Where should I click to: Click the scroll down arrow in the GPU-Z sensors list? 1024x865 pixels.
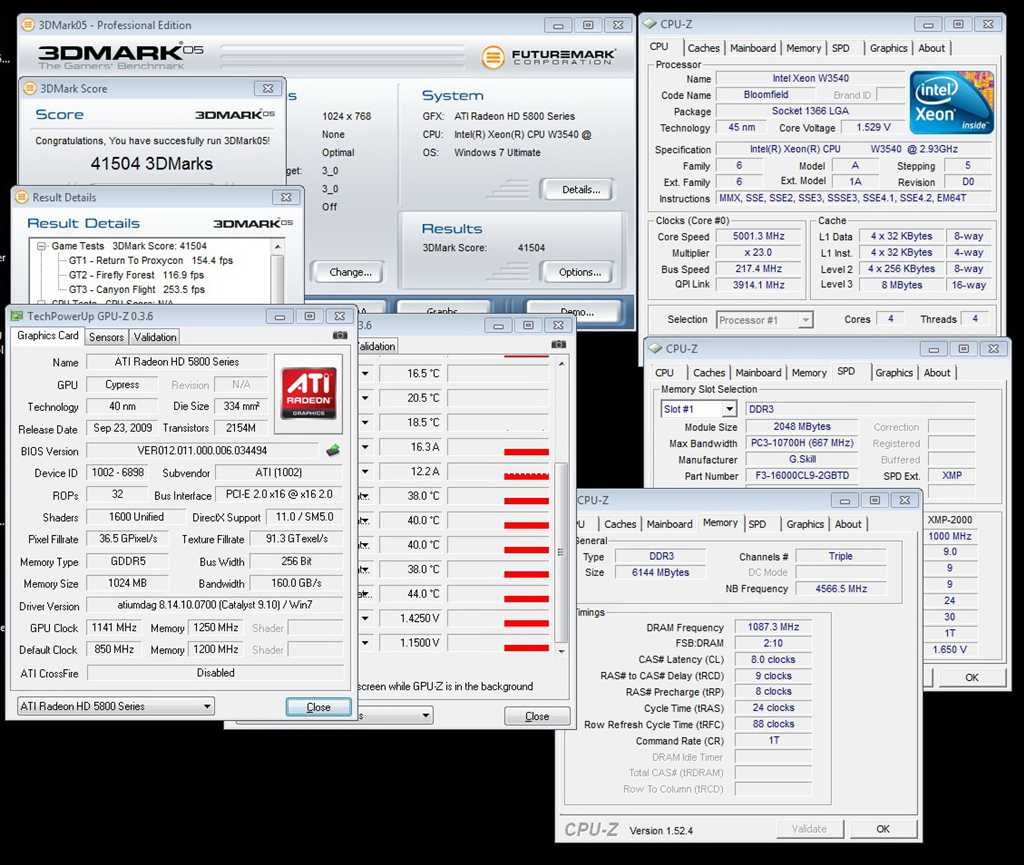561,651
